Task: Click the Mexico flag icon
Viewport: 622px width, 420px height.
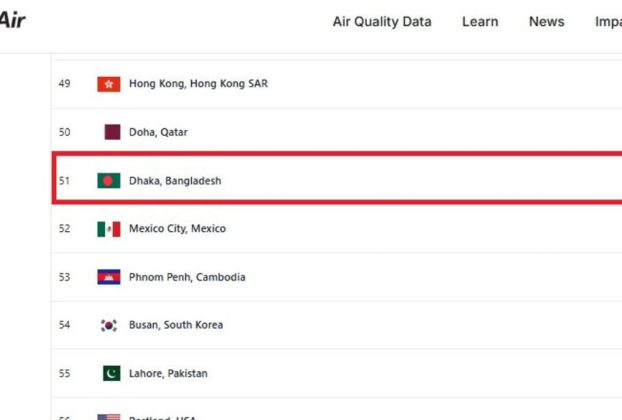Action: 109,229
